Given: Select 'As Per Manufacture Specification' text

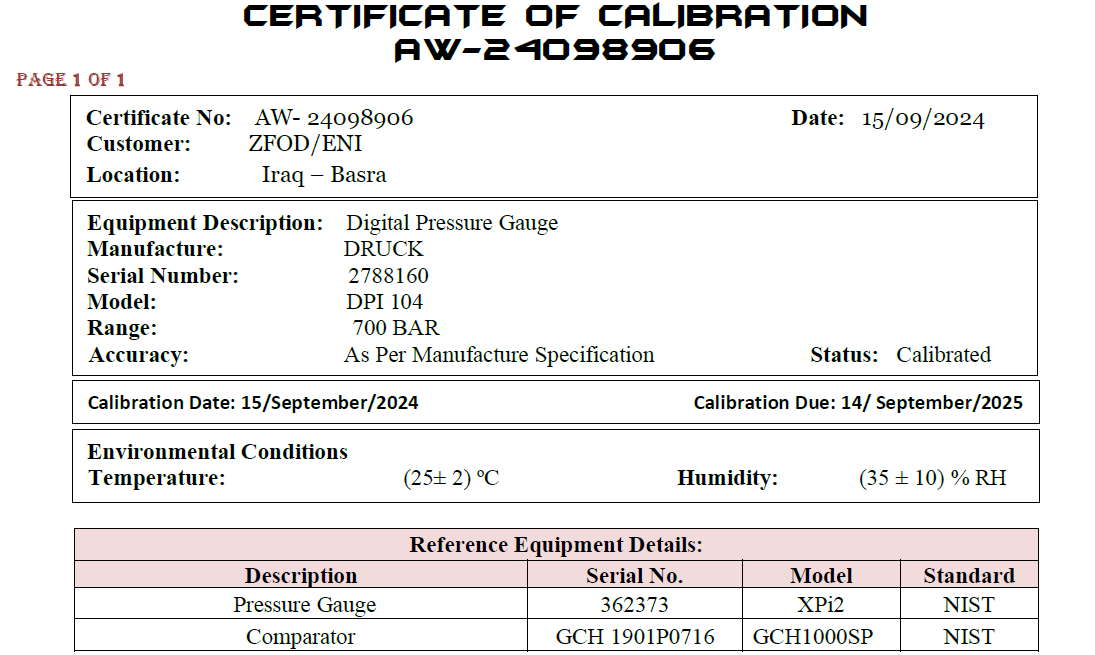Looking at the screenshot, I should pos(499,355).
